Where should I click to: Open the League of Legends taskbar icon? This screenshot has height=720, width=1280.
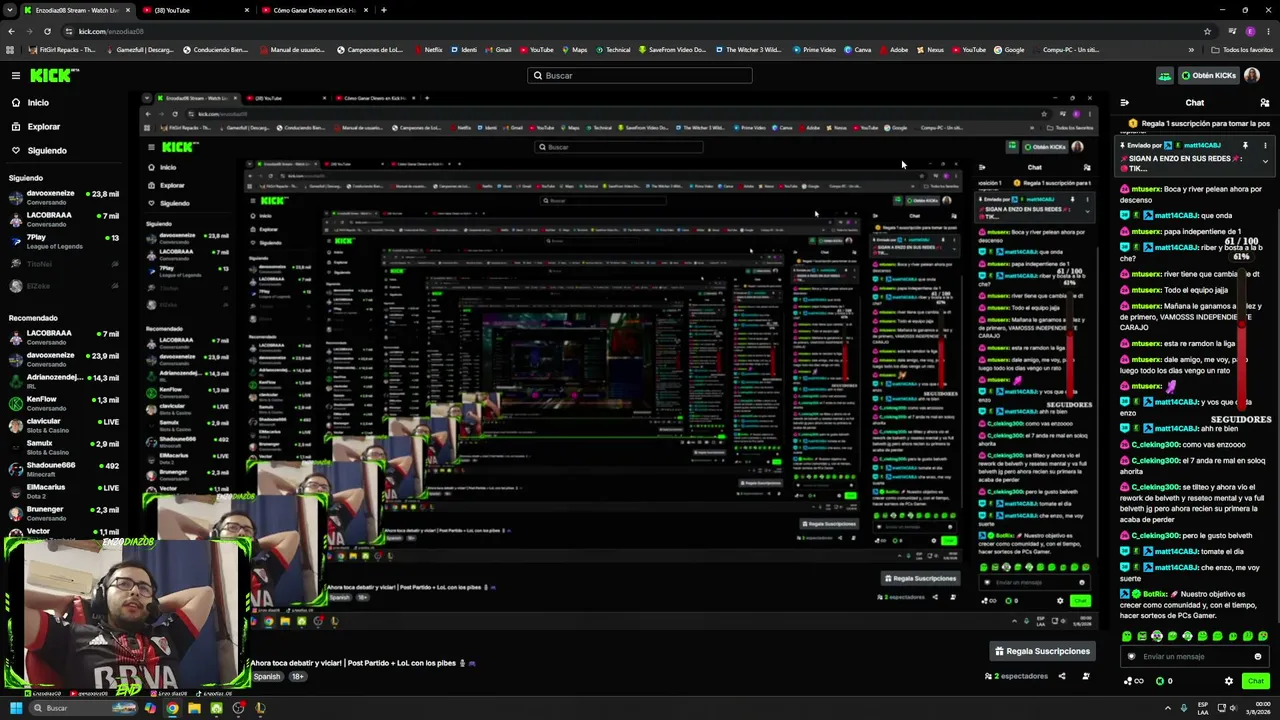point(260,708)
